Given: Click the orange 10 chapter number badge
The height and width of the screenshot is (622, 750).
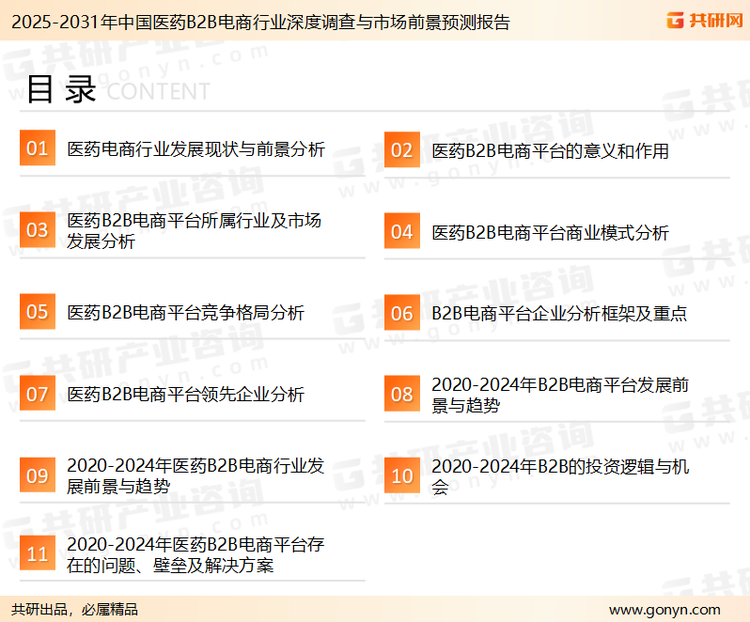Looking at the screenshot, I should click(402, 476).
